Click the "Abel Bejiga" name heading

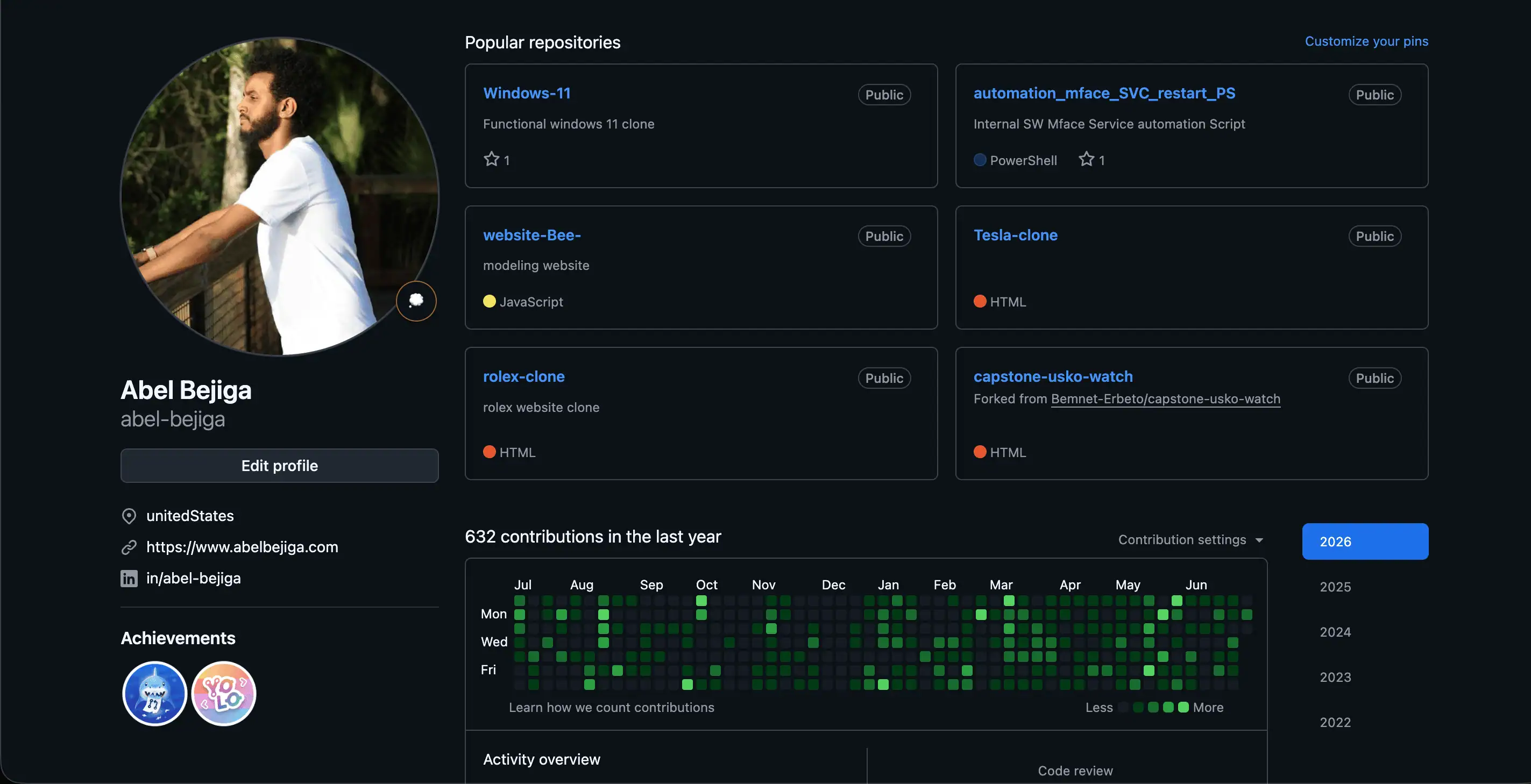[x=186, y=390]
